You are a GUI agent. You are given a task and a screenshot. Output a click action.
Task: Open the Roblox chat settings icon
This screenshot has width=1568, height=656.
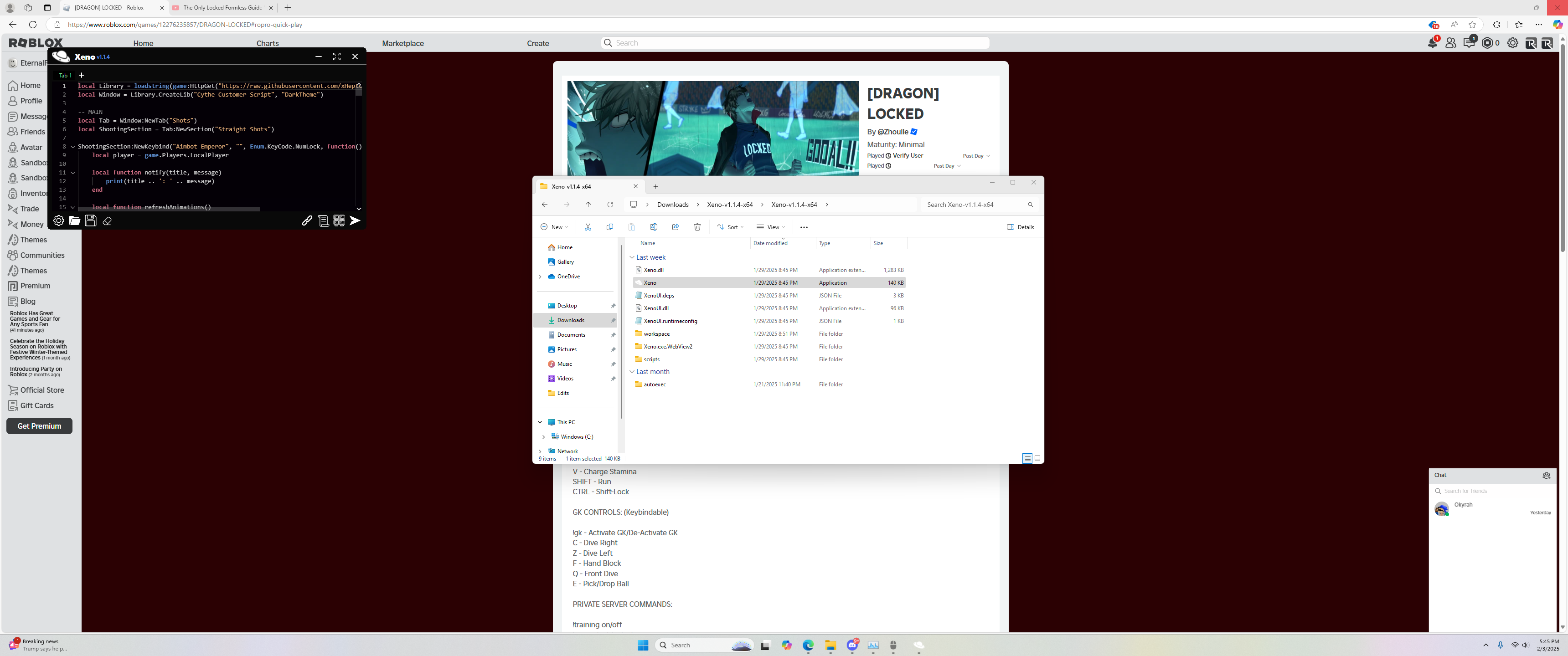(x=1547, y=475)
